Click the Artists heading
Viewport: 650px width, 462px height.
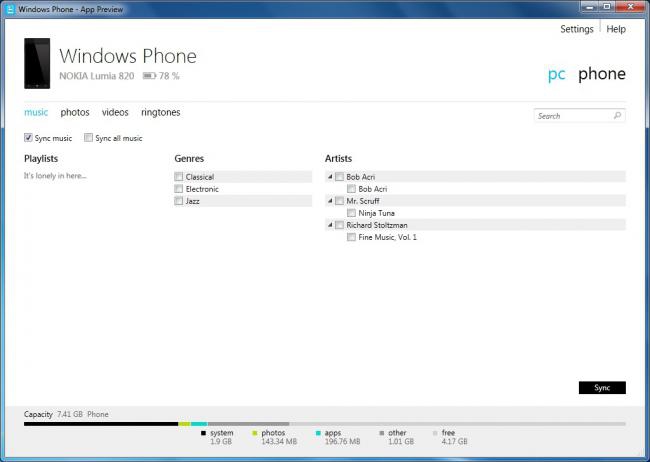338,158
